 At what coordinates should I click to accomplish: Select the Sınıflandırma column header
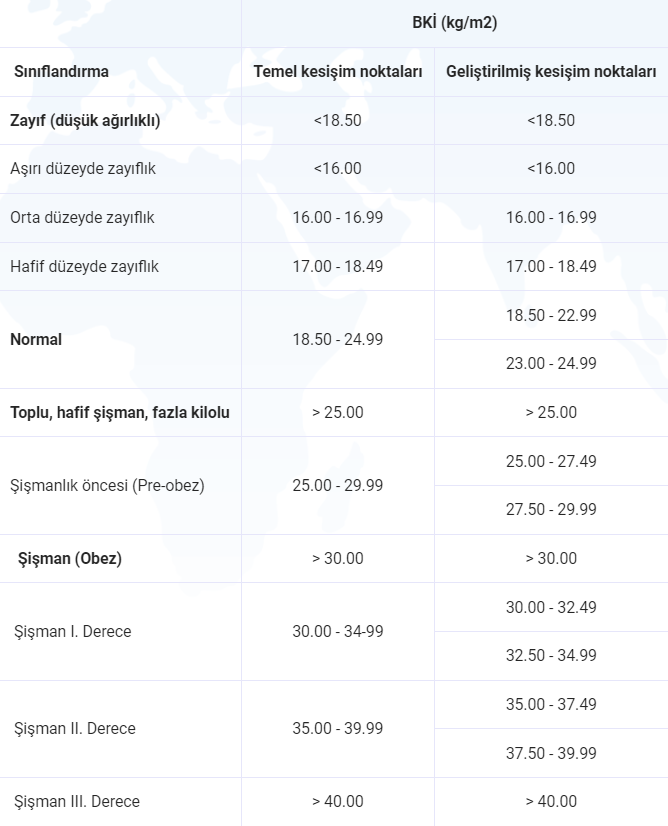(x=62, y=72)
